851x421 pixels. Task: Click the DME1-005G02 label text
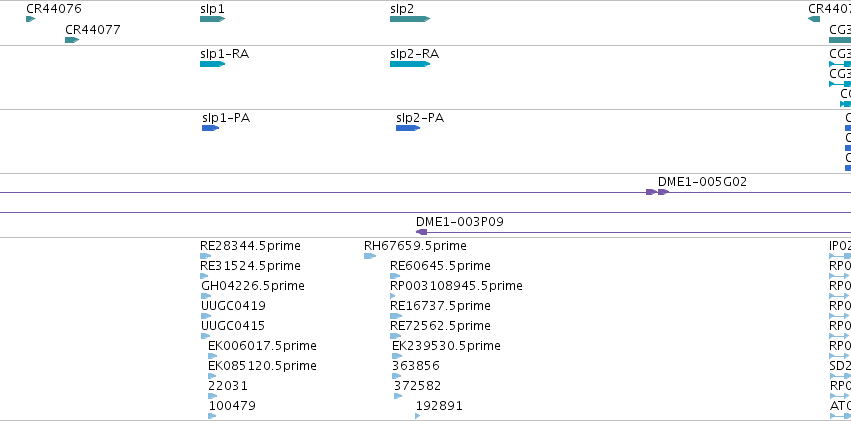(702, 182)
